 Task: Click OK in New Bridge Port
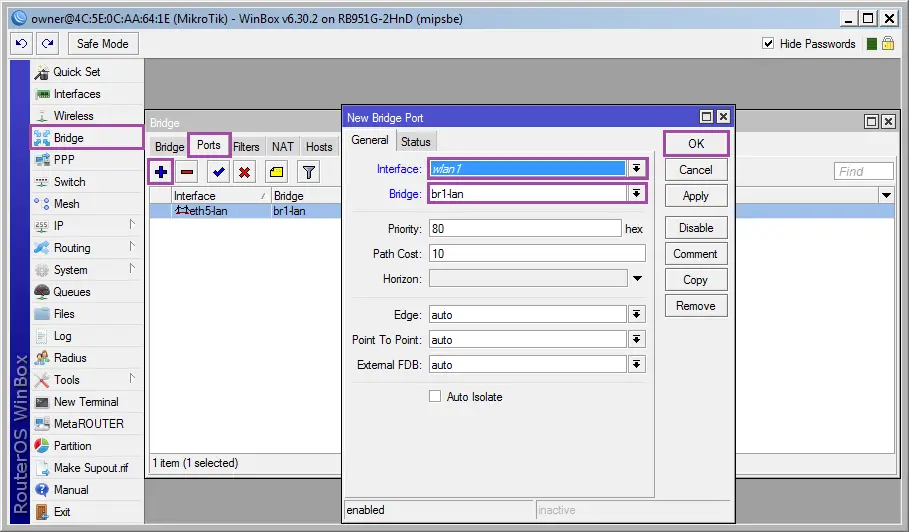(696, 144)
